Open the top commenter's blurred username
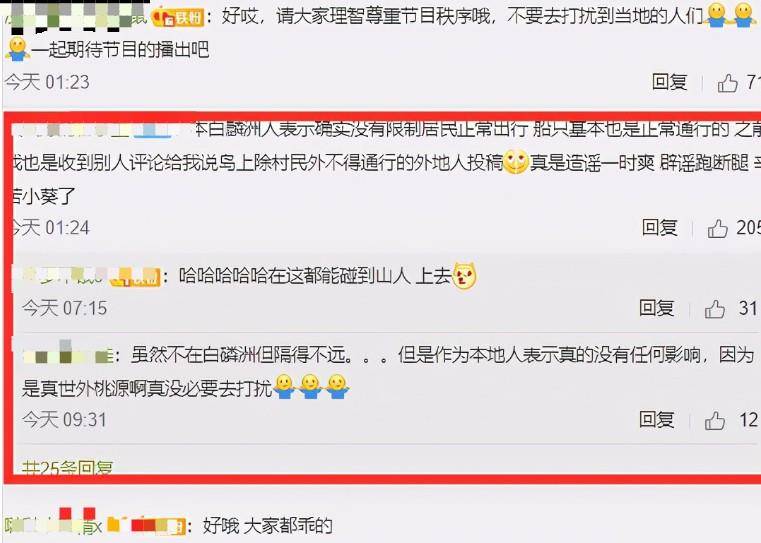This screenshot has width=761, height=543. point(75,16)
